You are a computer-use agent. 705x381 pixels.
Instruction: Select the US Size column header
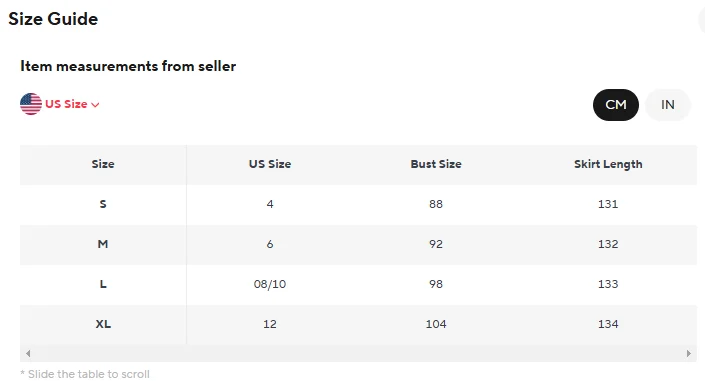click(x=270, y=164)
